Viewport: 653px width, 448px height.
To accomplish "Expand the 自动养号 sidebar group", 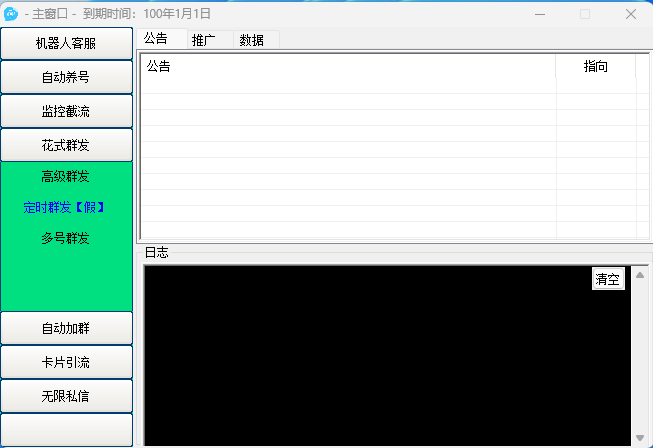I will pyautogui.click(x=66, y=78).
